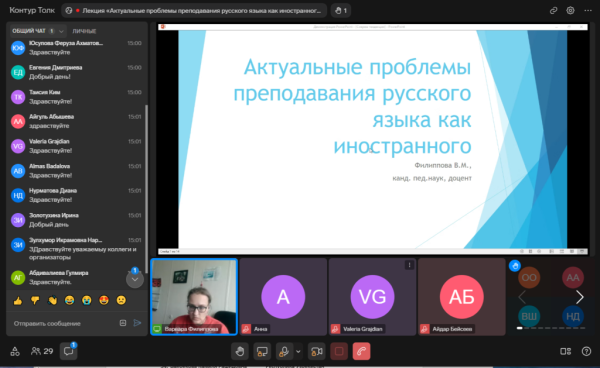
Task: Click the Контур Толк logo
Action: coord(32,10)
